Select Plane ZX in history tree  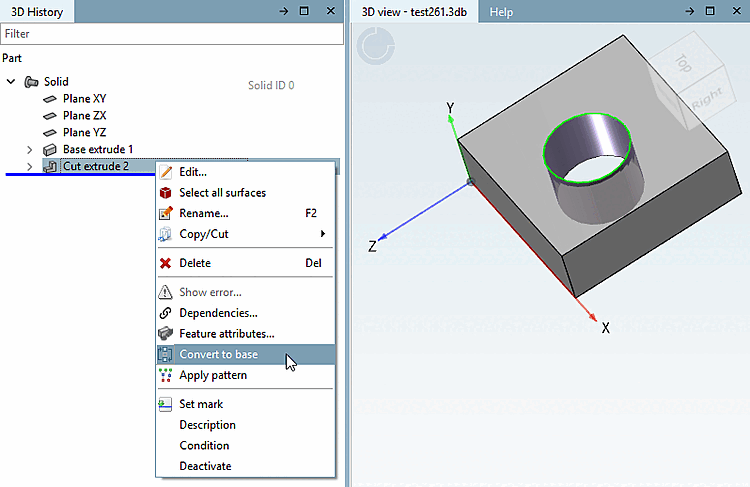click(84, 116)
